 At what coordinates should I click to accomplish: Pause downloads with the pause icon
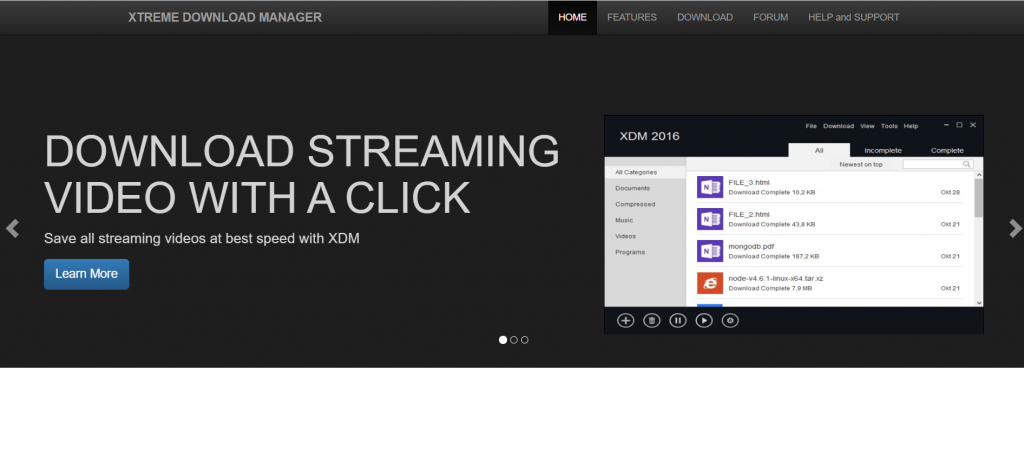tap(678, 320)
